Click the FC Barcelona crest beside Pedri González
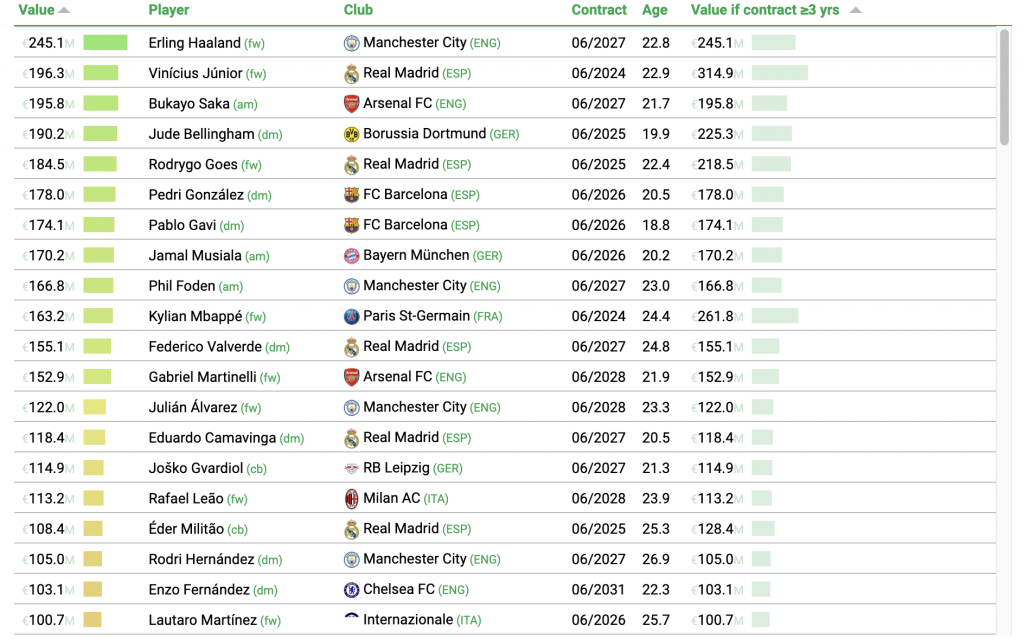1024x639 pixels. click(351, 195)
